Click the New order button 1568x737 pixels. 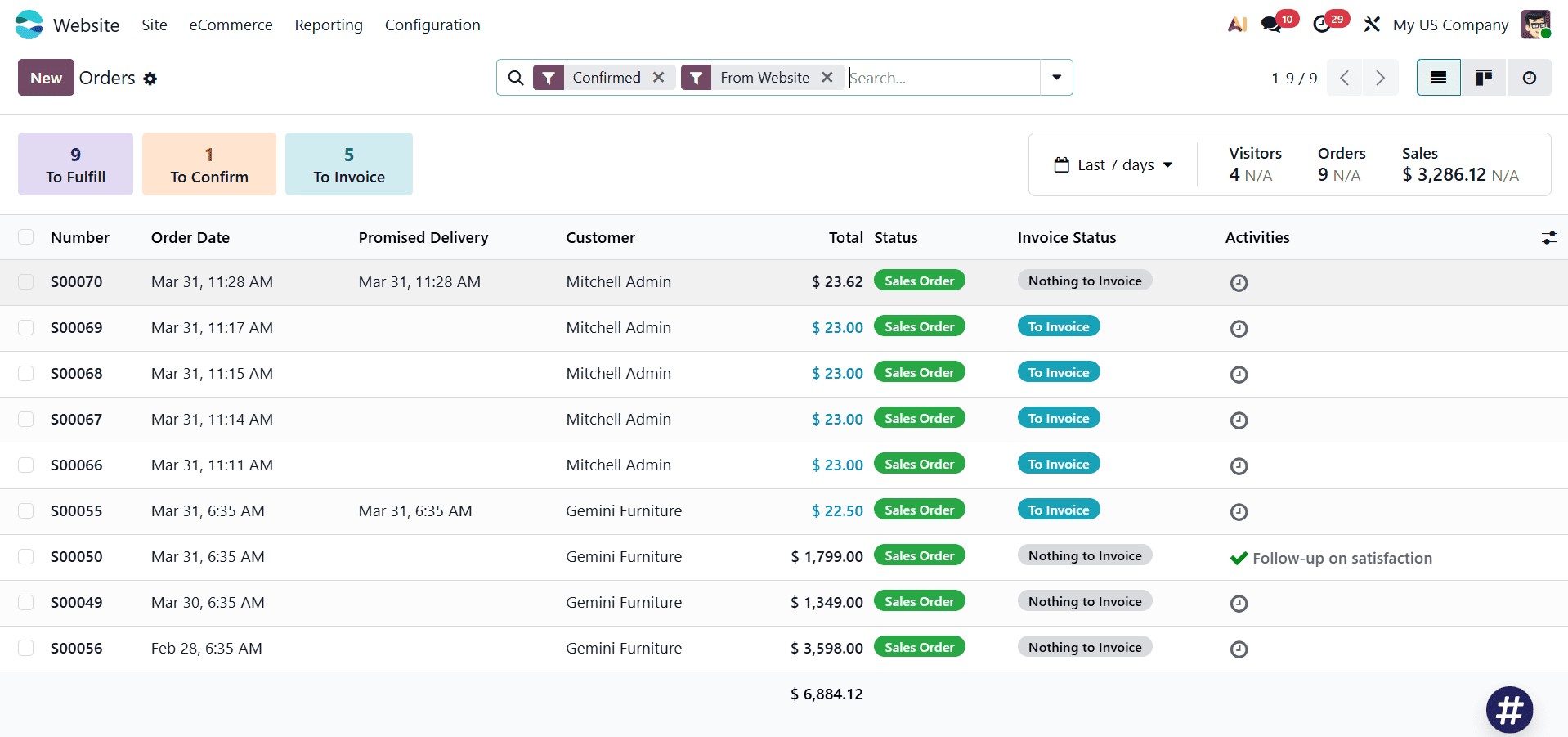[x=45, y=78]
